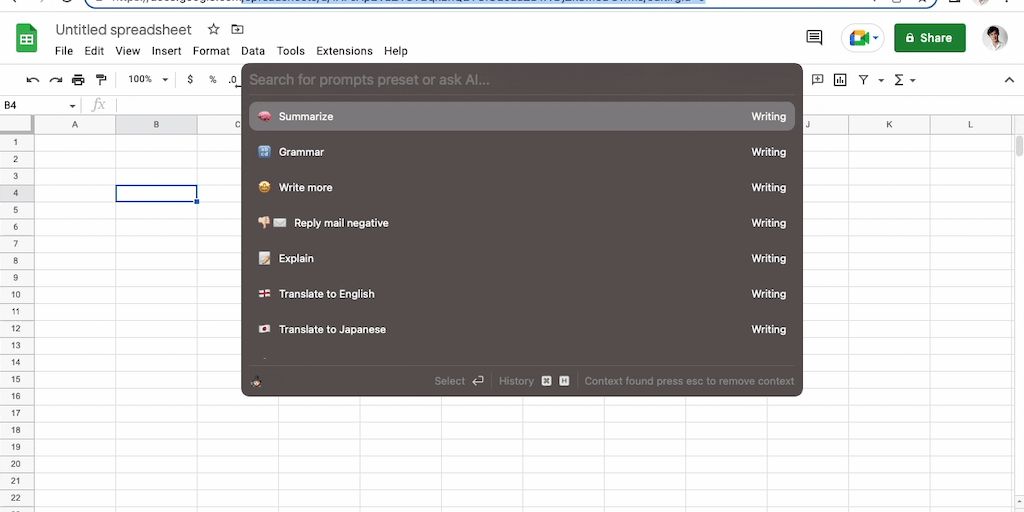Click the insert comment icon in toolbar
The height and width of the screenshot is (512, 1024).
pyautogui.click(x=817, y=80)
